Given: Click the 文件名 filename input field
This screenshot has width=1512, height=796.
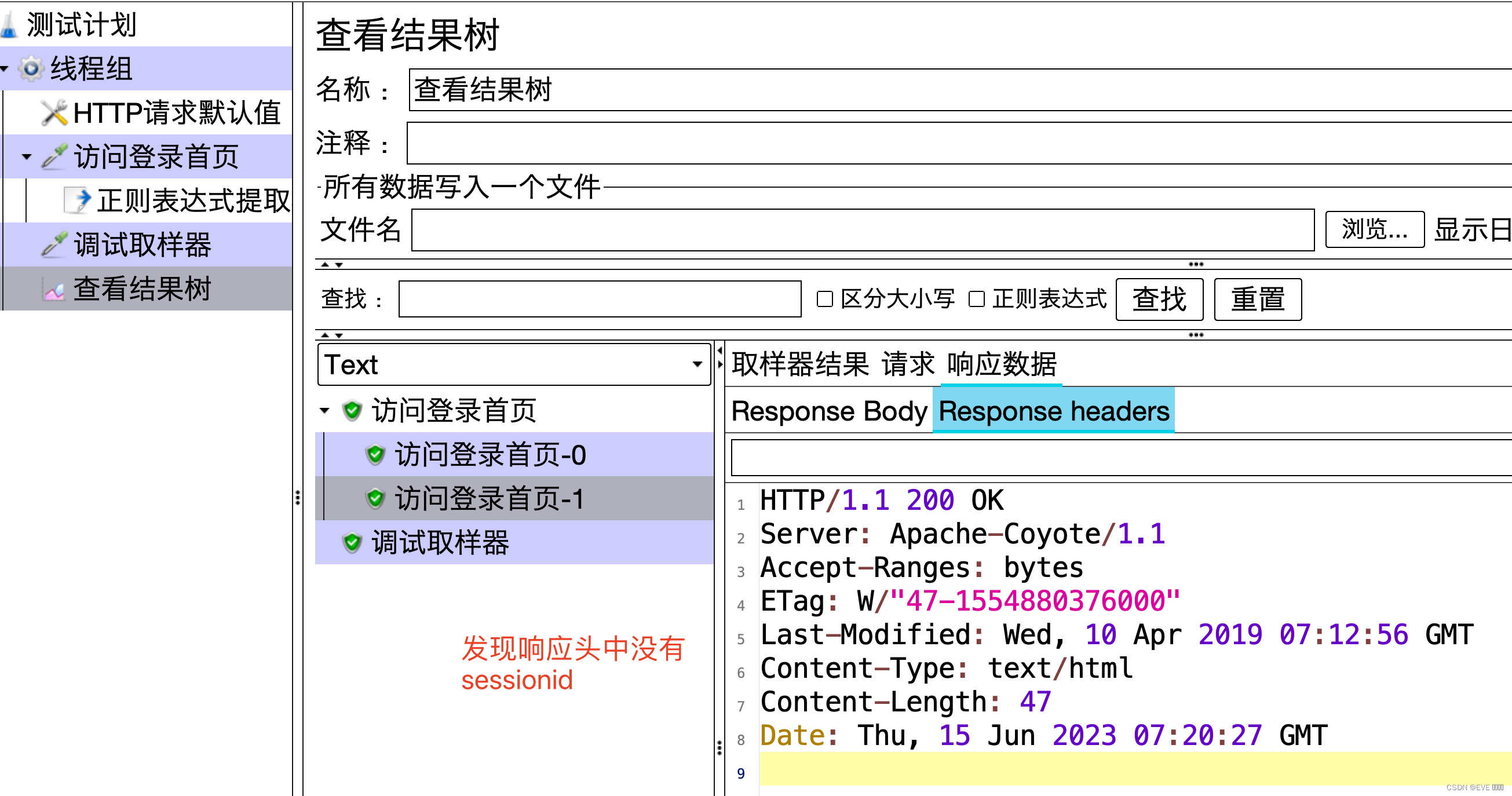Looking at the screenshot, I should click(863, 229).
